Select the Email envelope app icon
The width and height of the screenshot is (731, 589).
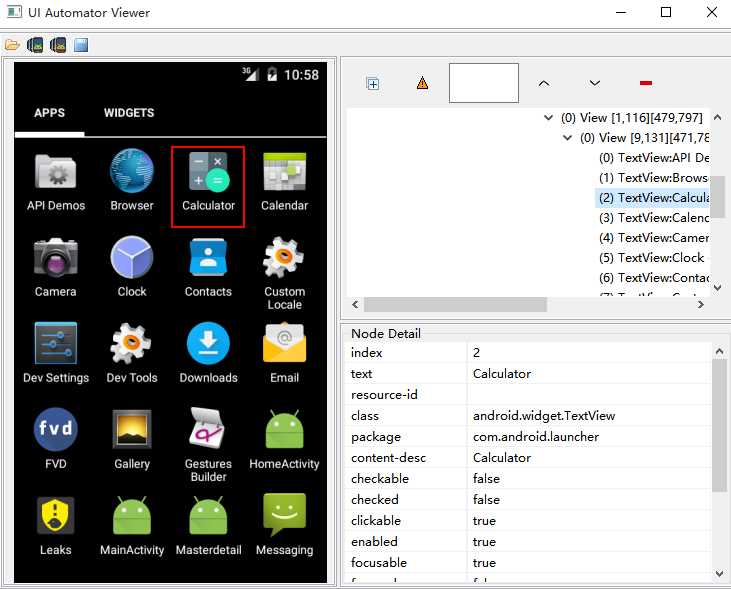tap(284, 343)
